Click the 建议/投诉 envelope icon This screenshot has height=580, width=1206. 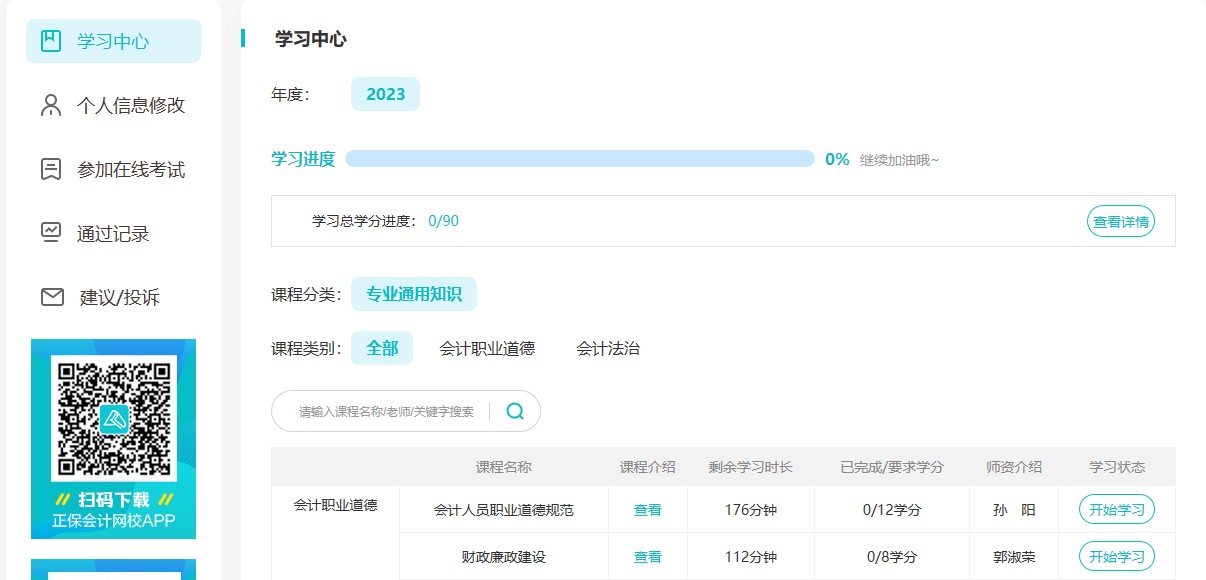[x=52, y=297]
